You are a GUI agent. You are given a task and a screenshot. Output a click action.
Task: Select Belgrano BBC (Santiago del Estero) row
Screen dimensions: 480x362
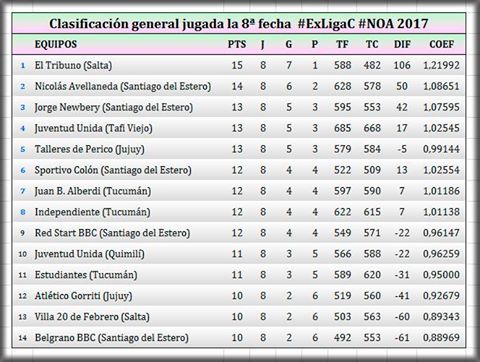tap(239, 338)
